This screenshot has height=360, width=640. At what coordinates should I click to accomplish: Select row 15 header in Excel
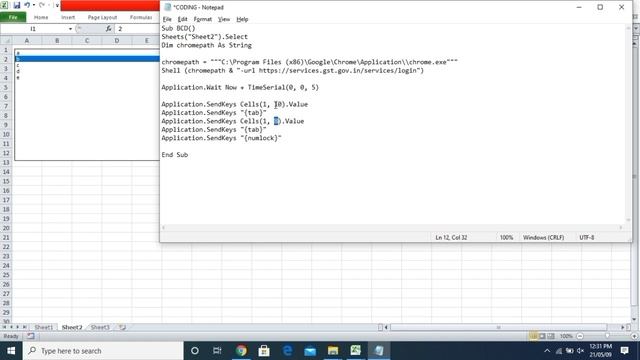pyautogui.click(x=6, y=181)
